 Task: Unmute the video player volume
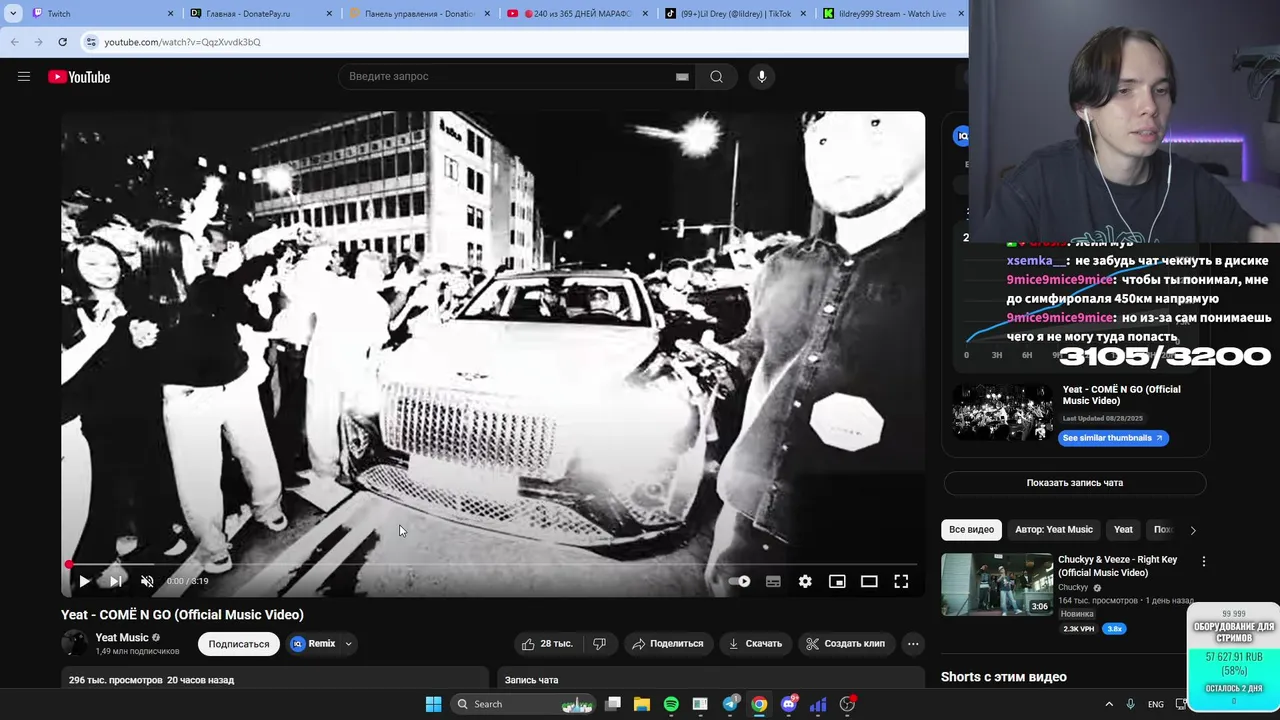(x=147, y=581)
